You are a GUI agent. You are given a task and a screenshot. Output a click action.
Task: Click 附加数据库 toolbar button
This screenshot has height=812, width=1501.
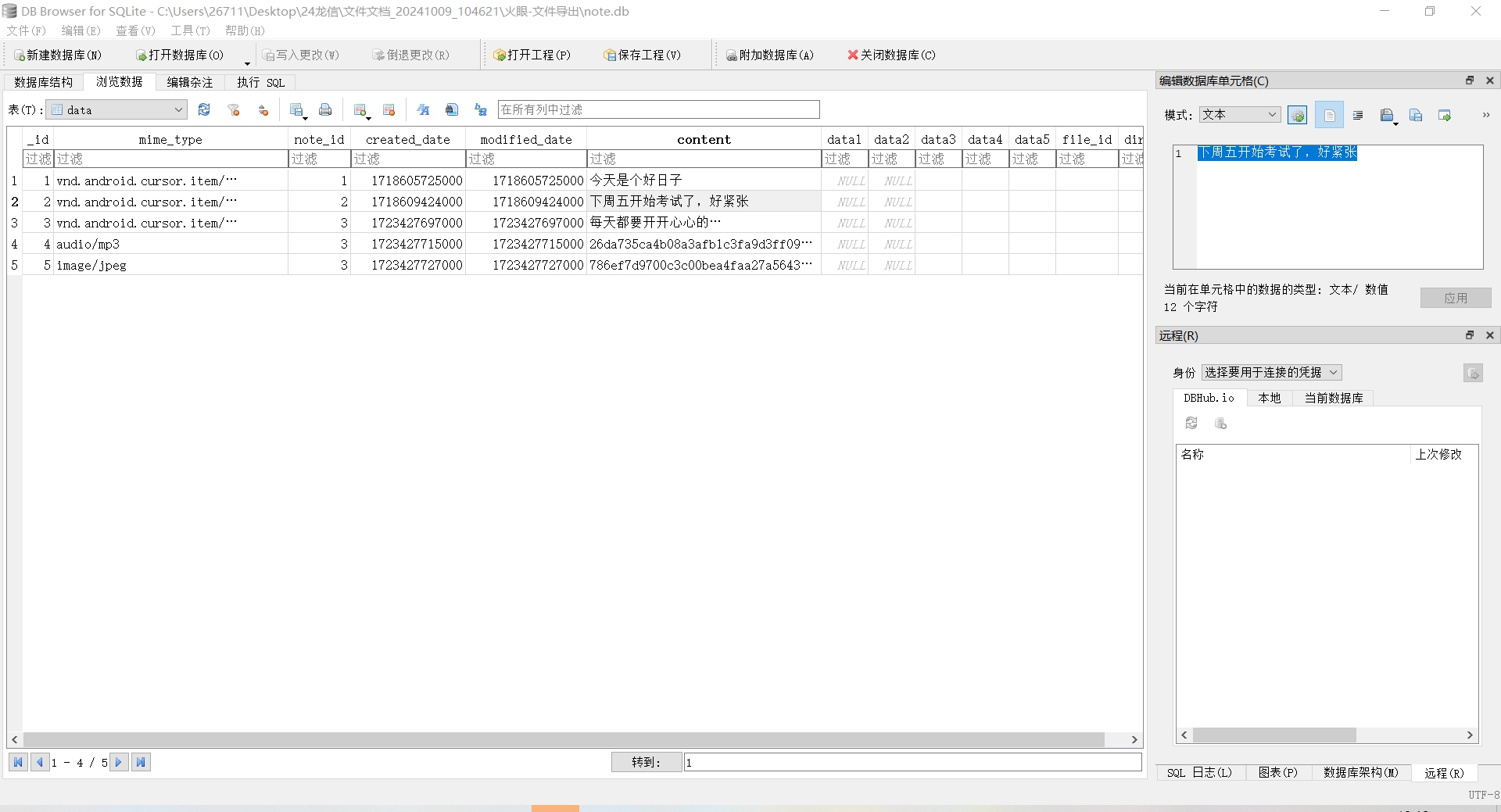(770, 55)
